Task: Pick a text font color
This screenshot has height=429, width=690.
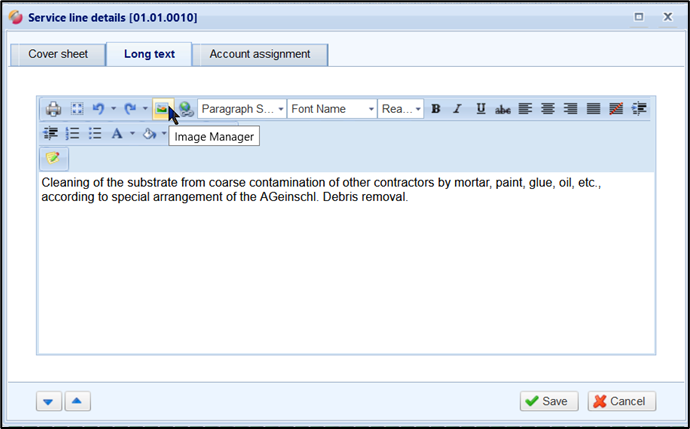Action: pos(117,134)
